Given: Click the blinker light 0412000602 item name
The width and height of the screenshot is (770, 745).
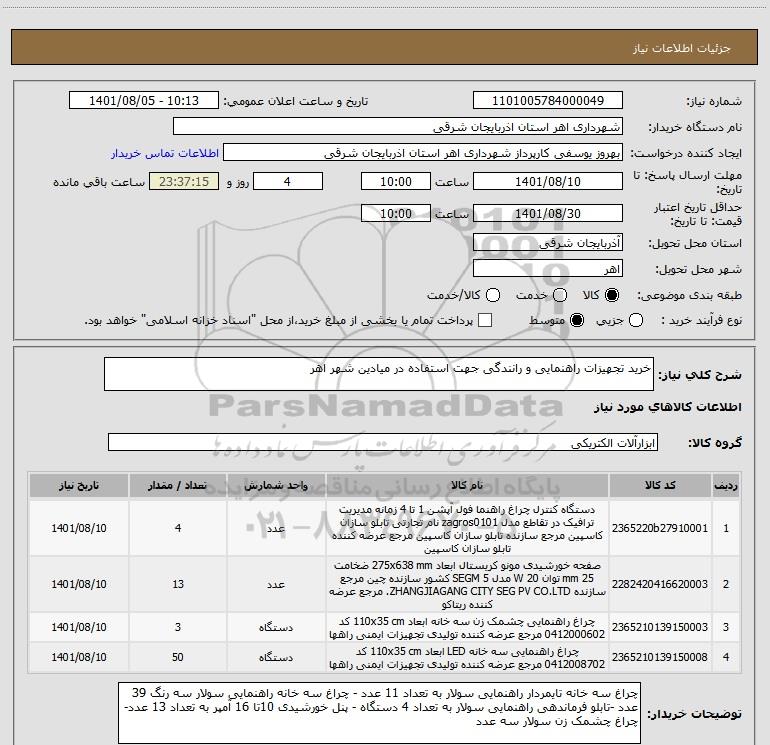Looking at the screenshot, I should [467, 628].
